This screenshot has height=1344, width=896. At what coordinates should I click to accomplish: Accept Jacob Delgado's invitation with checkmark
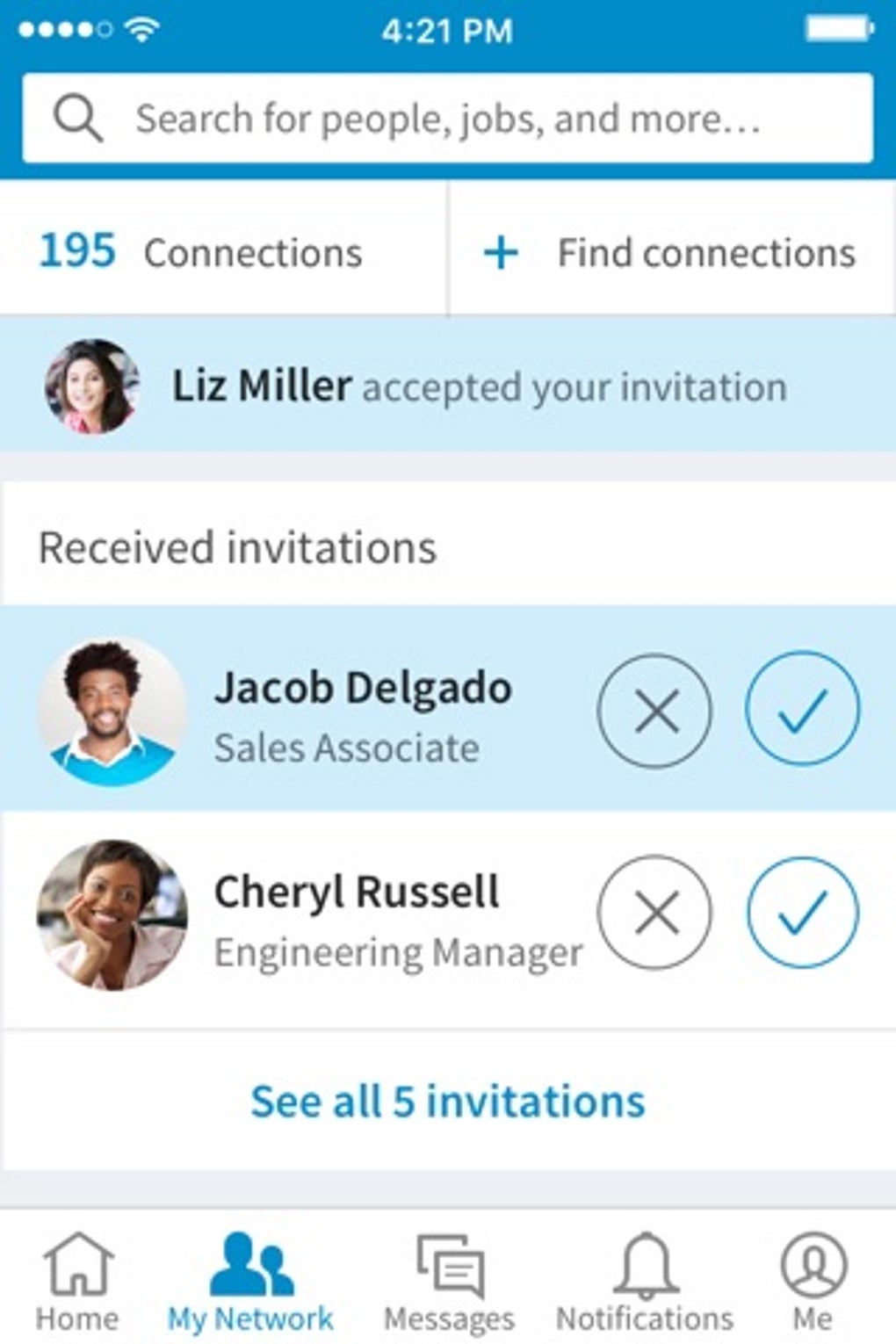802,709
